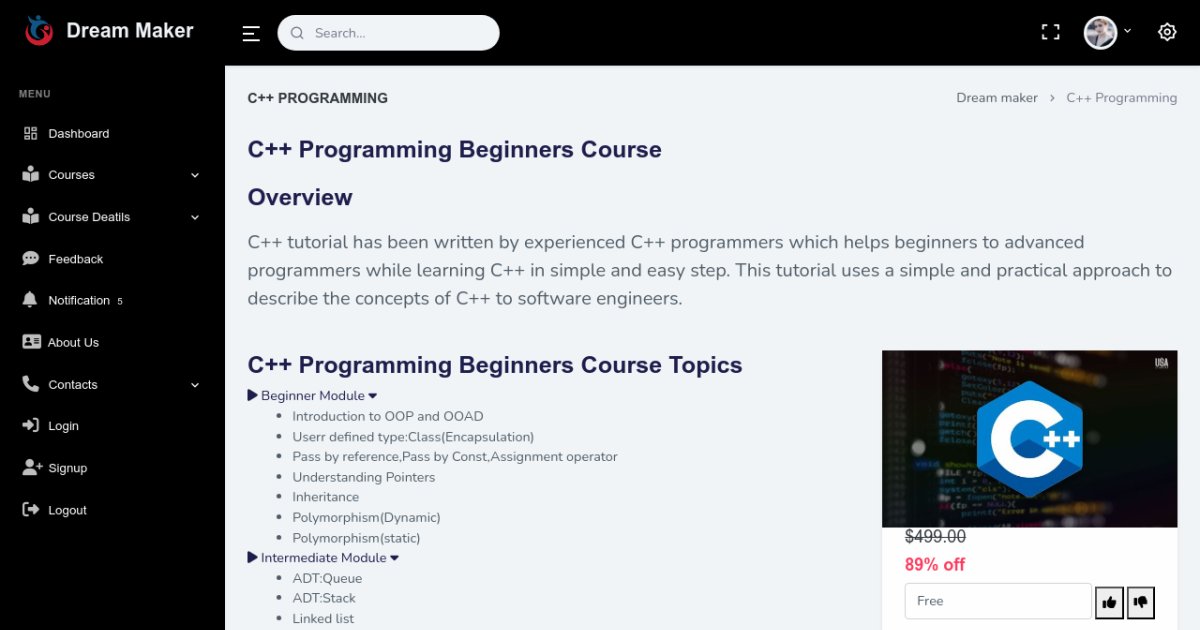Open the Feedback chat bubble item

[75, 259]
